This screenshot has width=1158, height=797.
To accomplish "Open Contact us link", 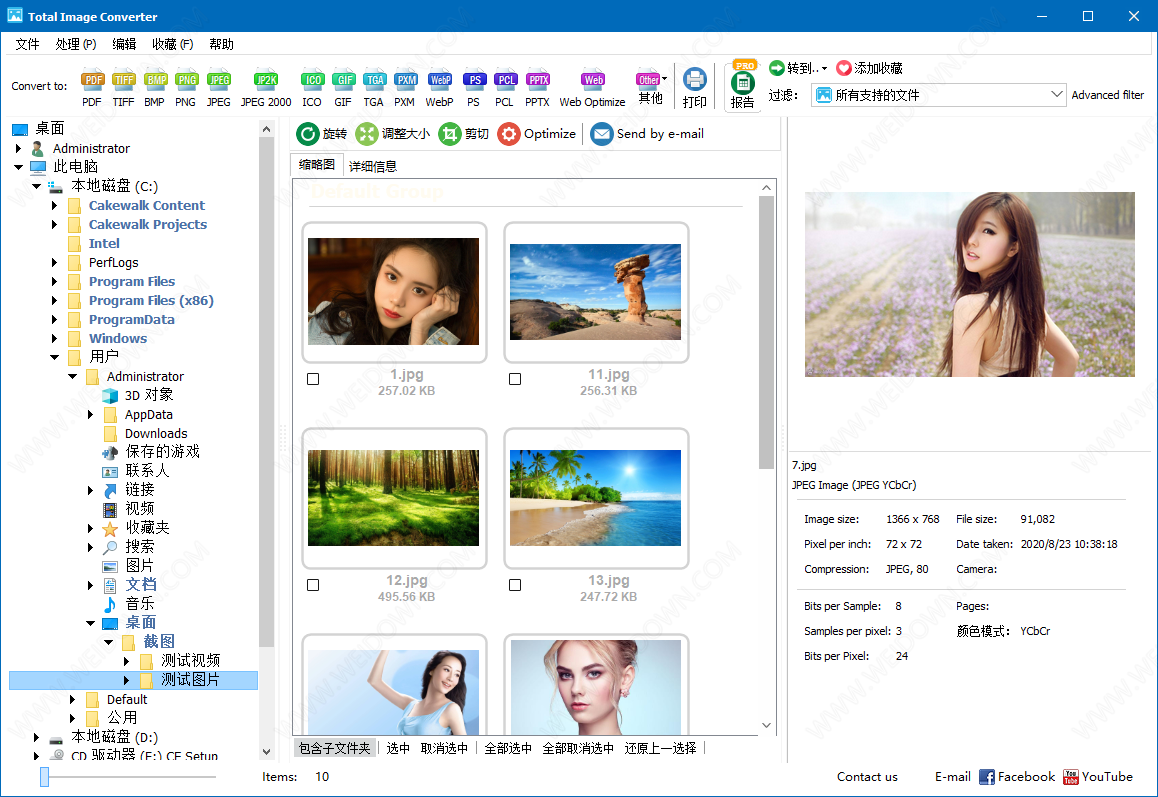I will pos(867,777).
